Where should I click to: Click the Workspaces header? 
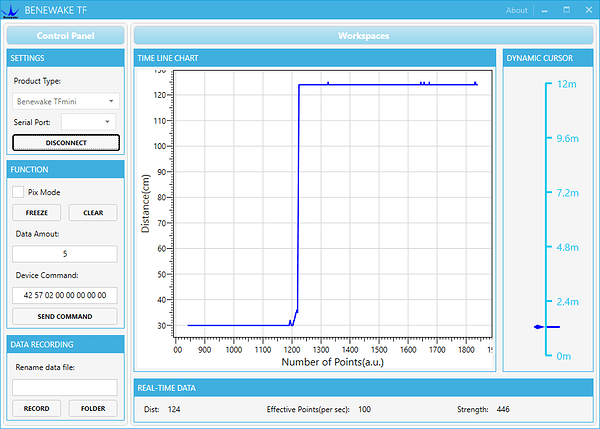[363, 36]
